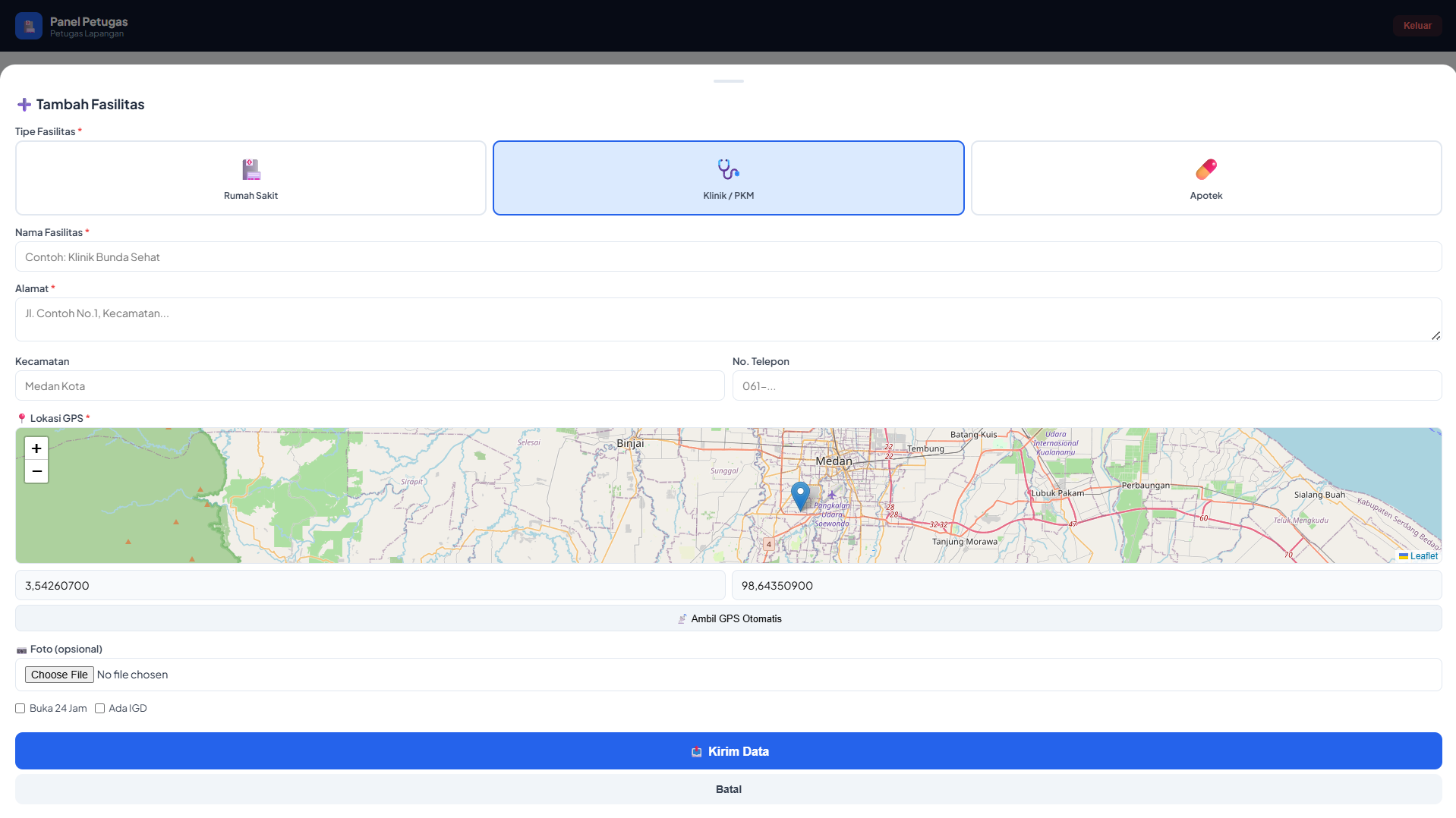The height and width of the screenshot is (818, 1456).
Task: Focus the Nama Fasilitas input field
Action: 728,256
